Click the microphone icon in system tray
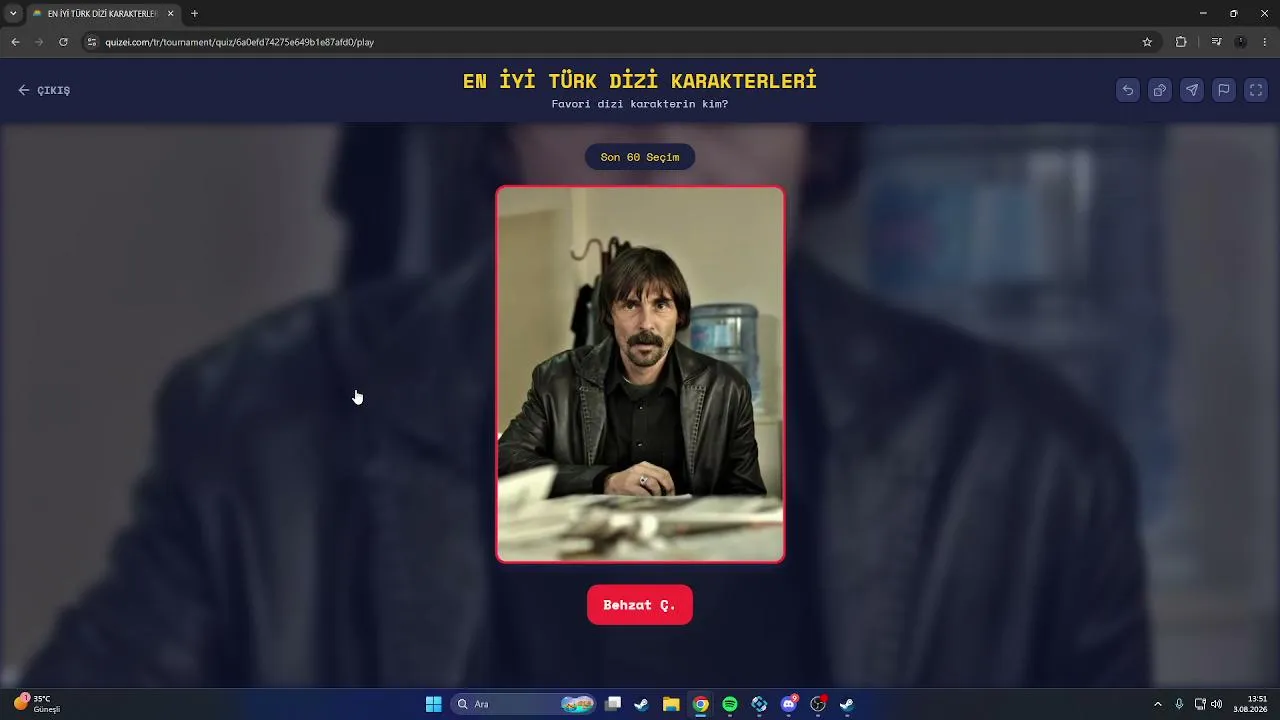The height and width of the screenshot is (720, 1280). [1179, 704]
